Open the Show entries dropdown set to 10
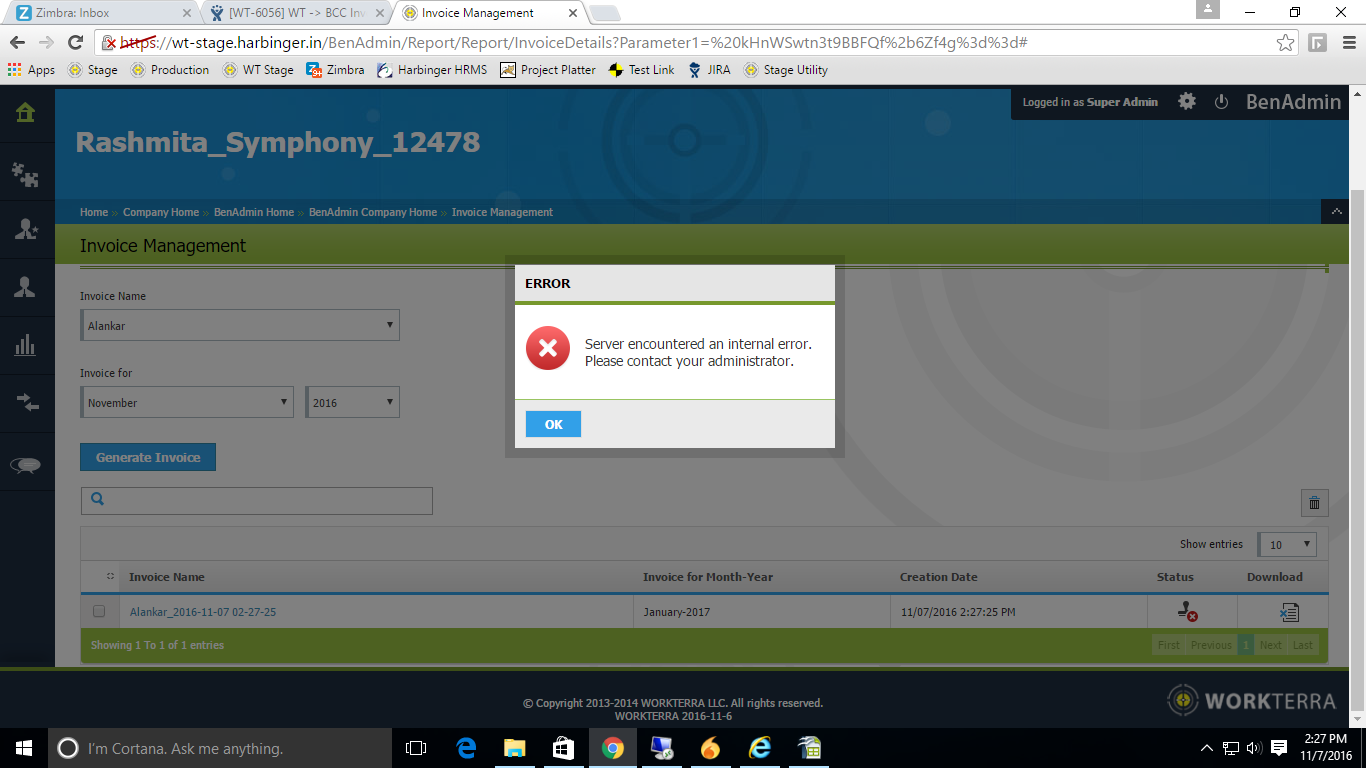 (x=1287, y=544)
